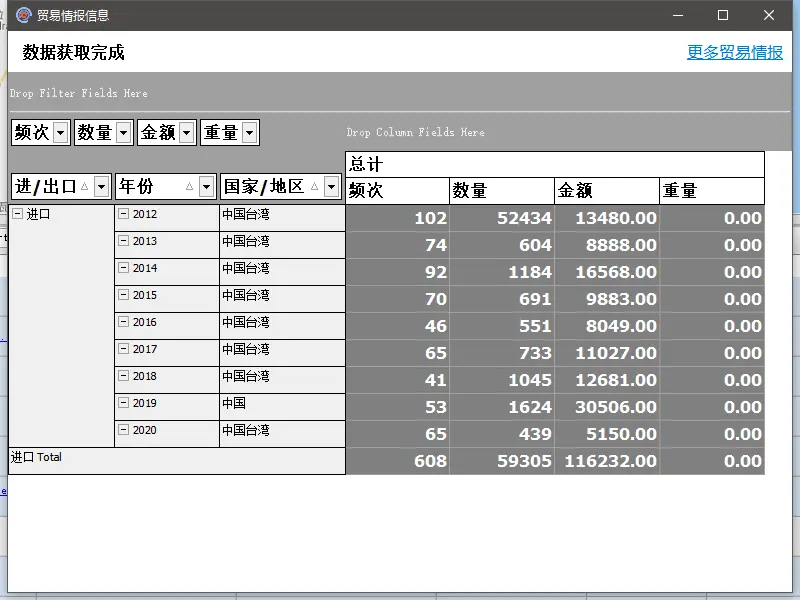Toggle sort triangle on 进/出口 field

(x=85, y=187)
